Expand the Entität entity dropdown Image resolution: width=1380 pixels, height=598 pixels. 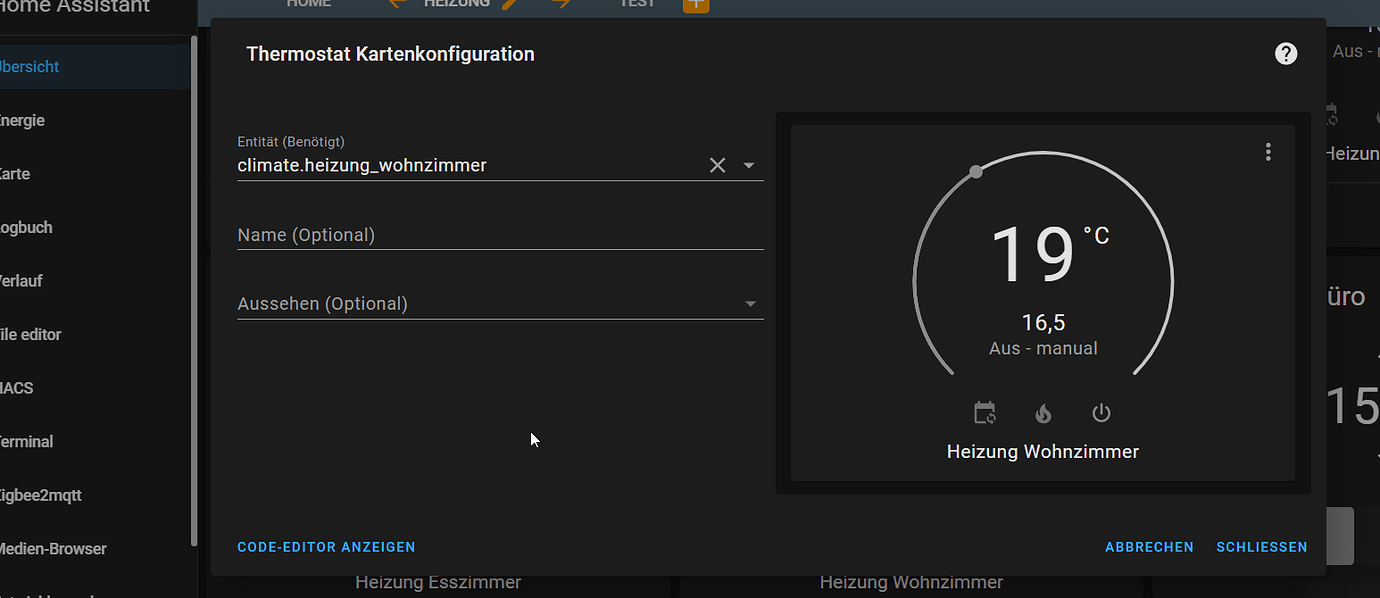[x=748, y=165]
